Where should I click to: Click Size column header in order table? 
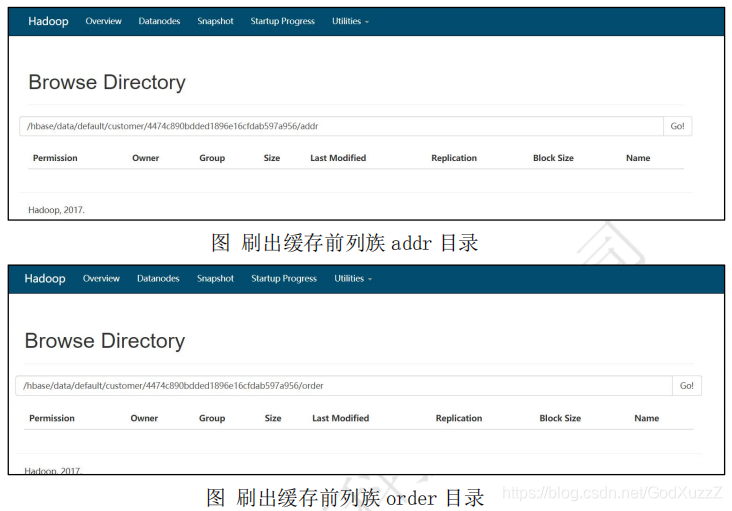(x=273, y=418)
